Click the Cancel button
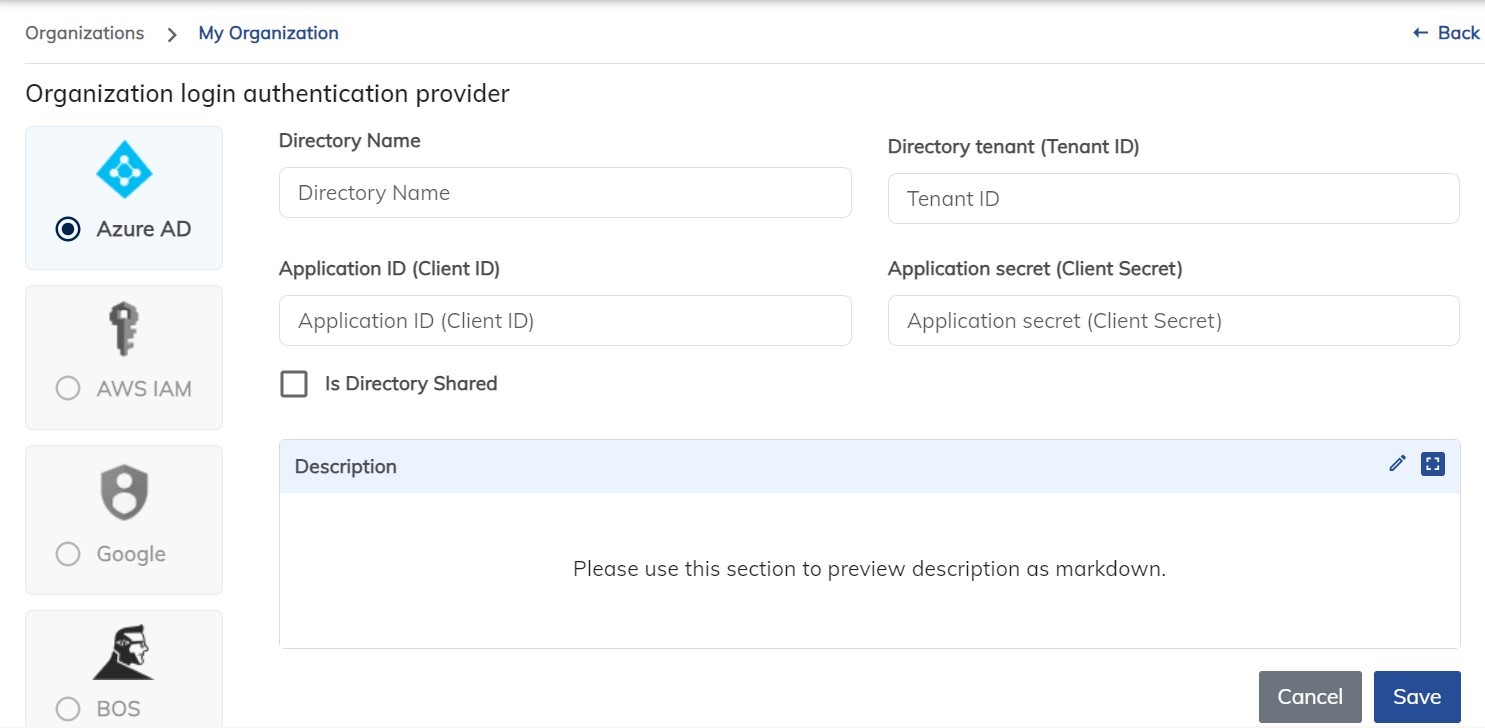The height and width of the screenshot is (728, 1485). click(x=1310, y=697)
